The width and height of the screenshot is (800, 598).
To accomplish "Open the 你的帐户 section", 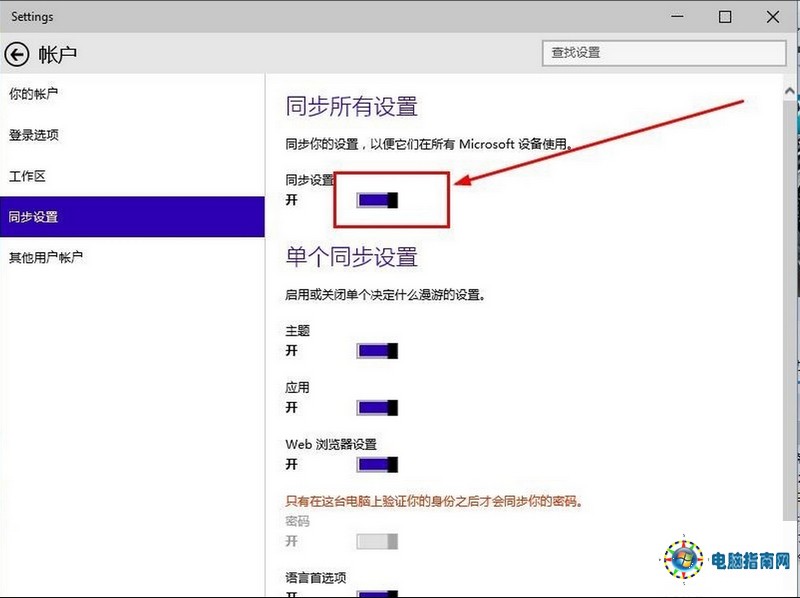I will coord(133,94).
